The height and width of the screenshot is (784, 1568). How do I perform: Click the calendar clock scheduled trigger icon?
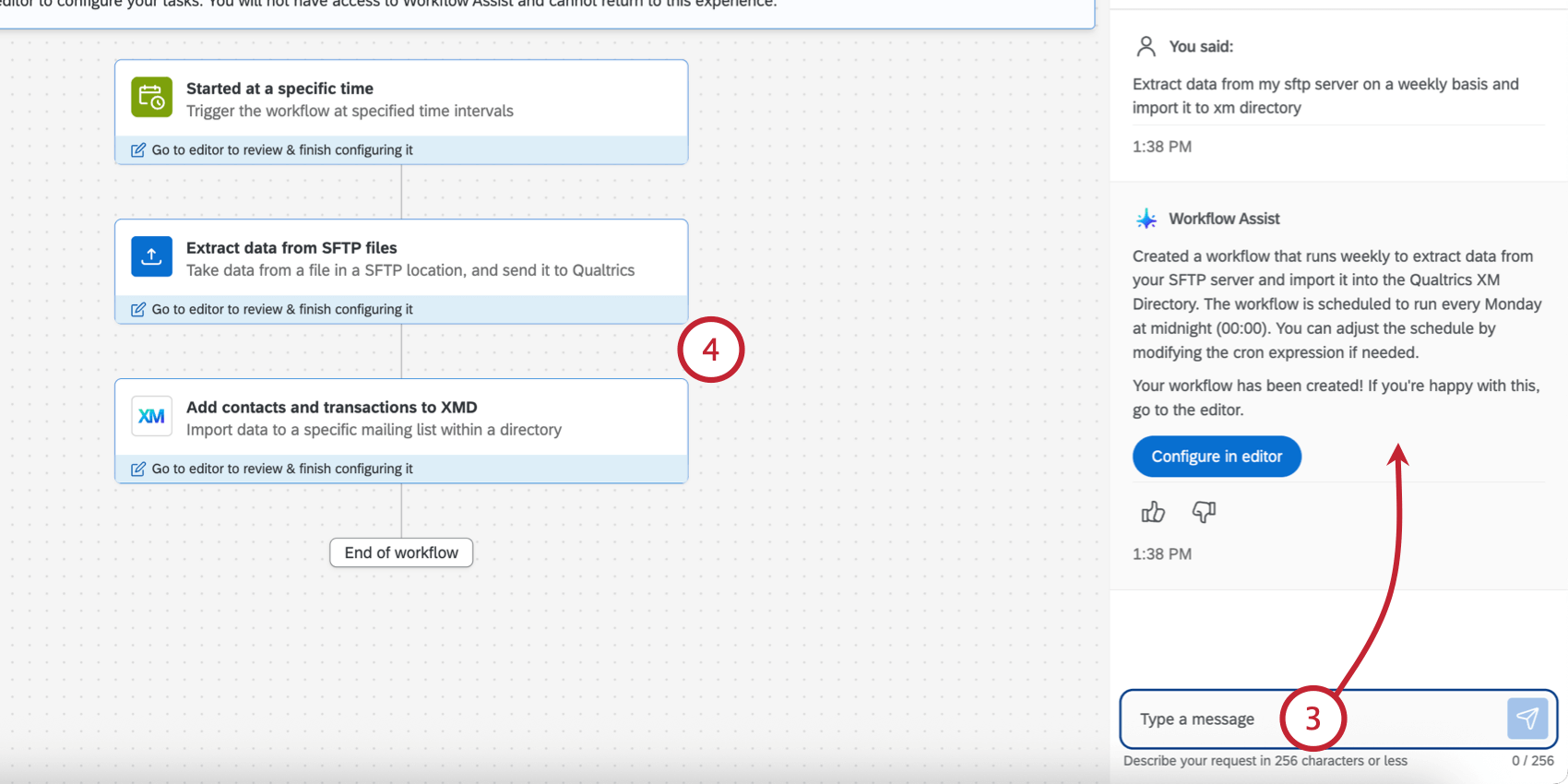151,97
